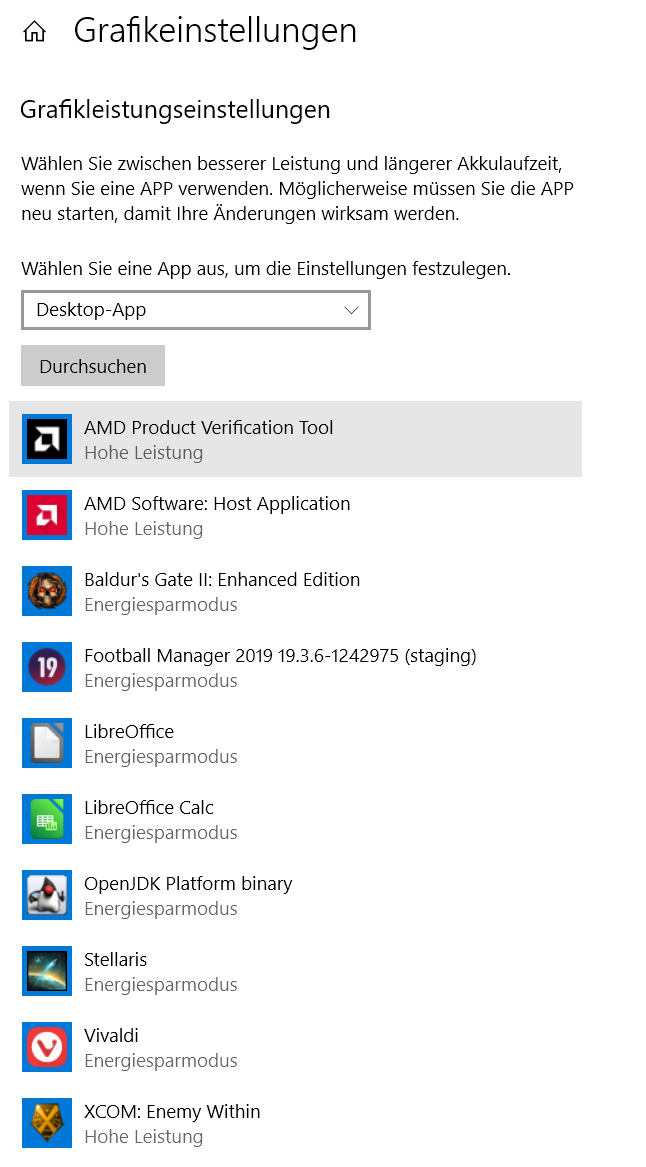Screen dimensions: 646x1167
Task: Click the Stellaris game icon
Action: tap(47, 971)
